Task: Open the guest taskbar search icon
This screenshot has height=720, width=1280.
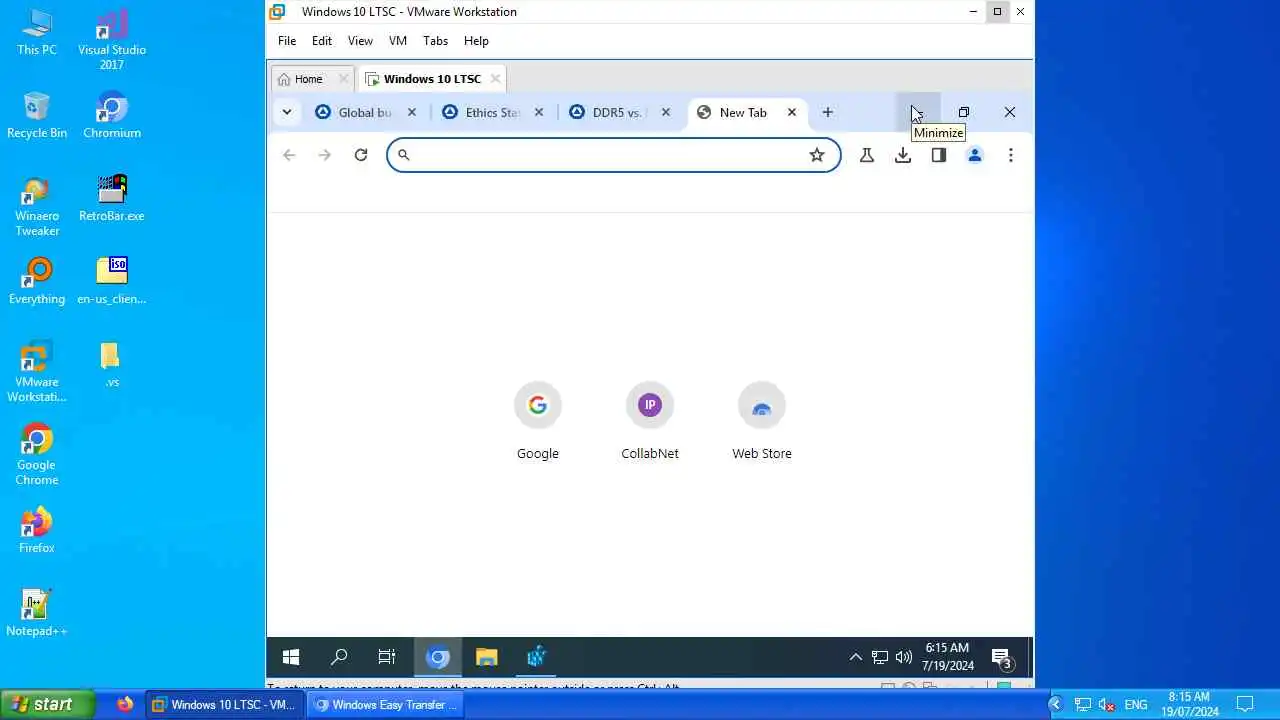Action: tap(339, 657)
